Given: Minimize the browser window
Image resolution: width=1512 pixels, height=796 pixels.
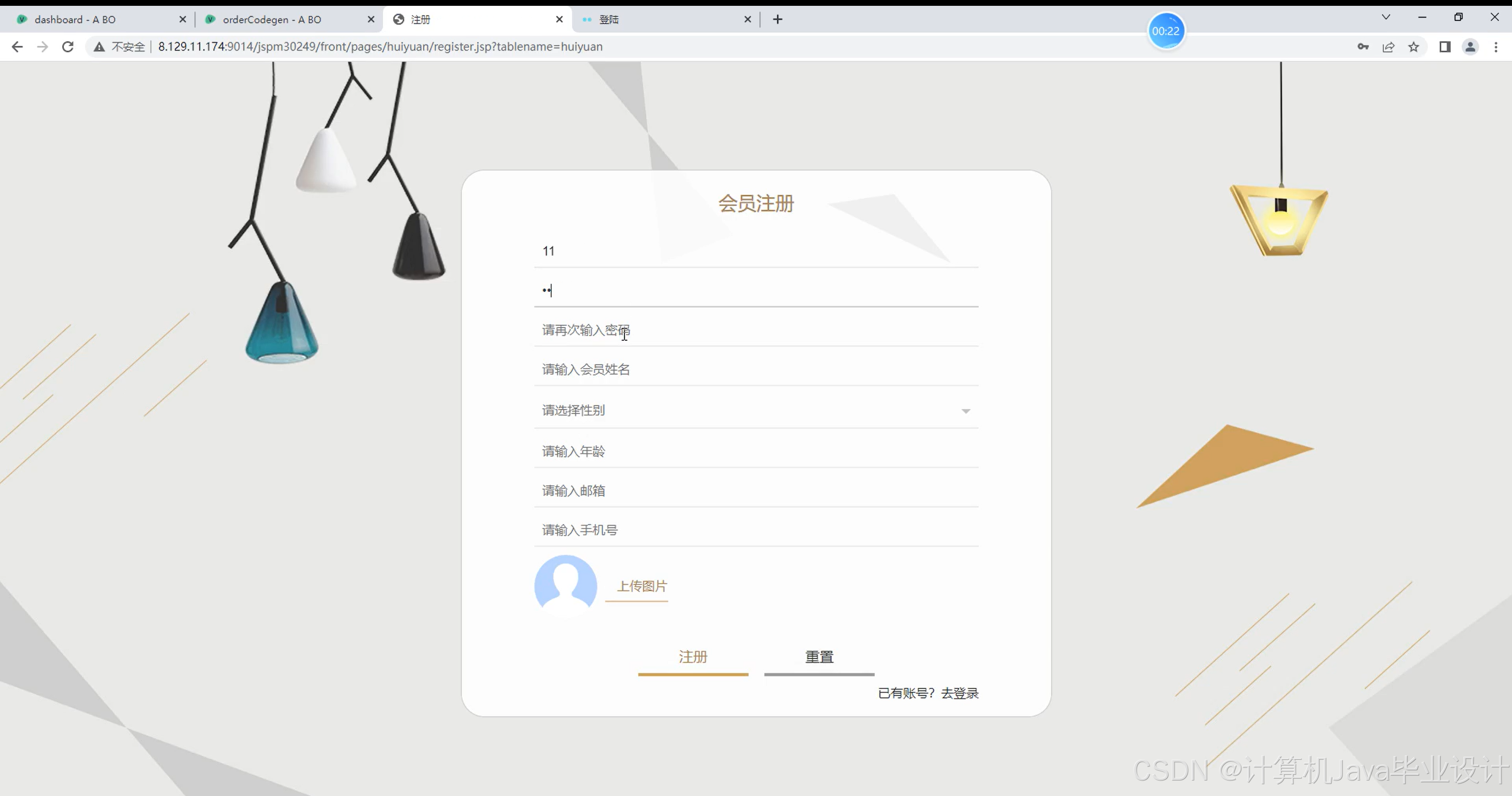Looking at the screenshot, I should (1422, 17).
